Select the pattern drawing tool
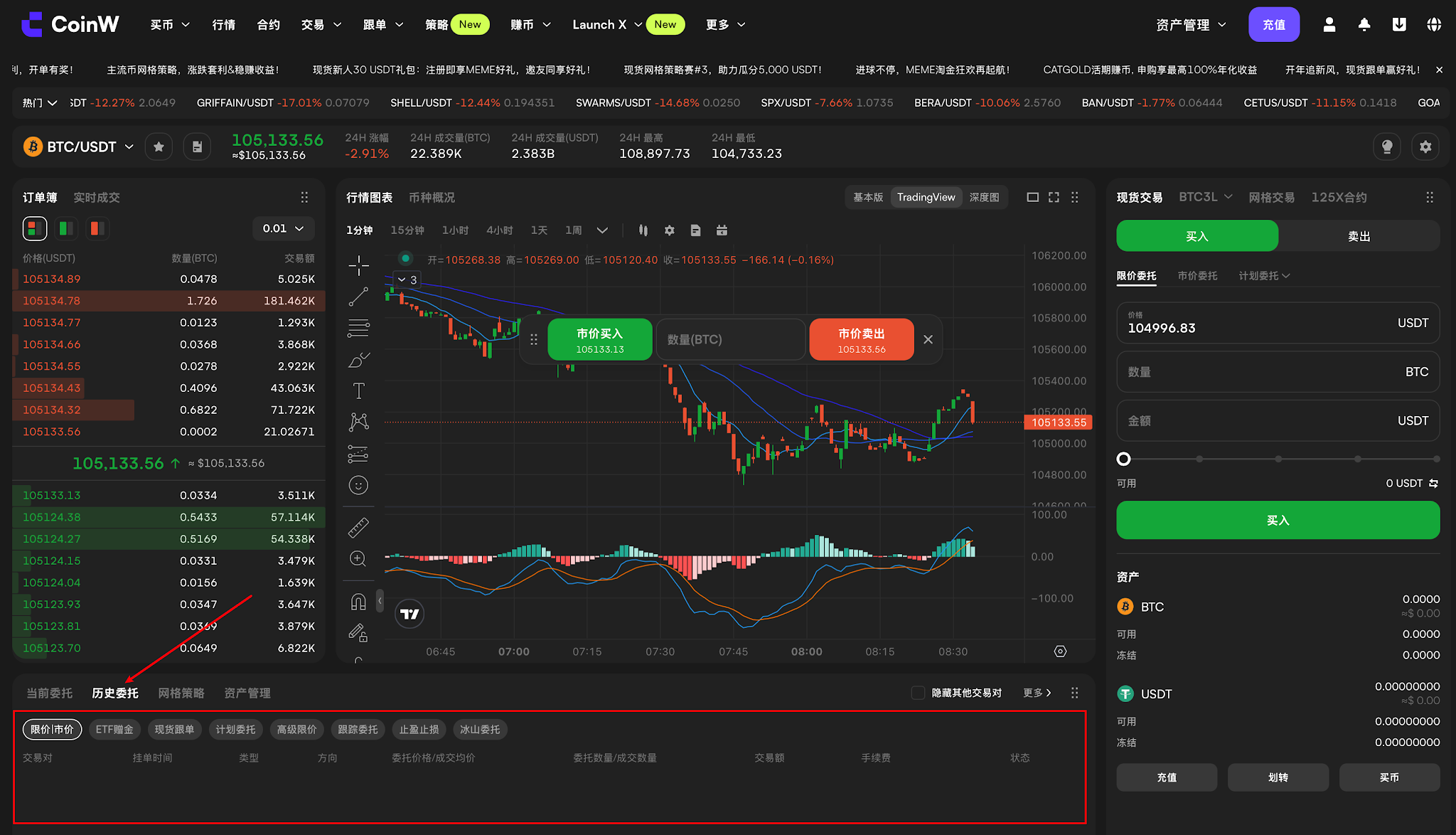This screenshot has height=835, width=1456. (x=358, y=422)
